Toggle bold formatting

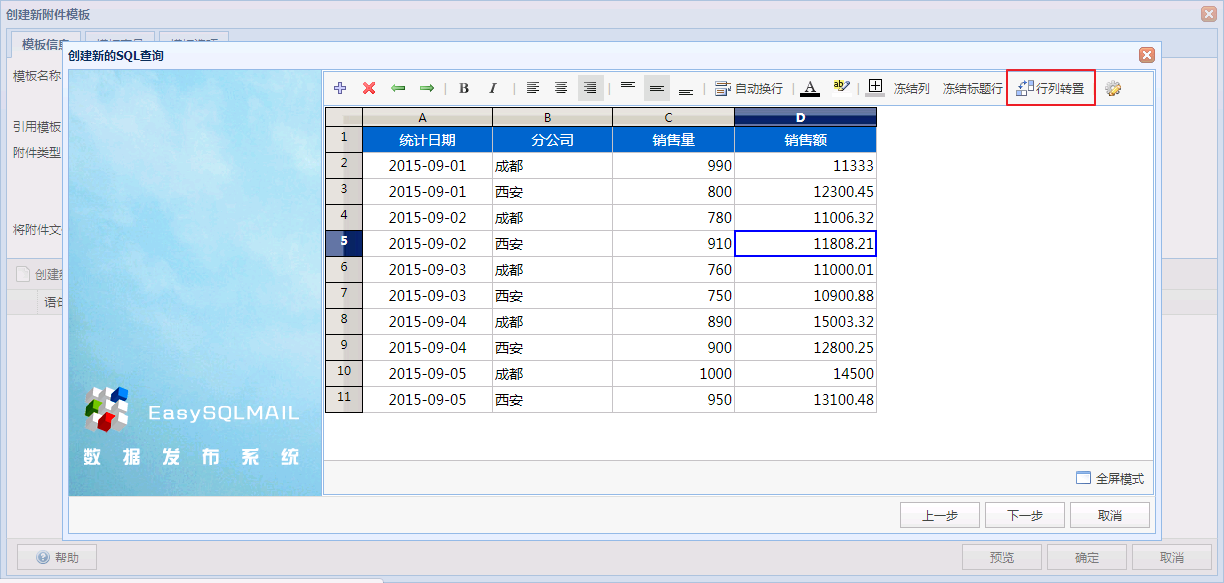coord(464,88)
